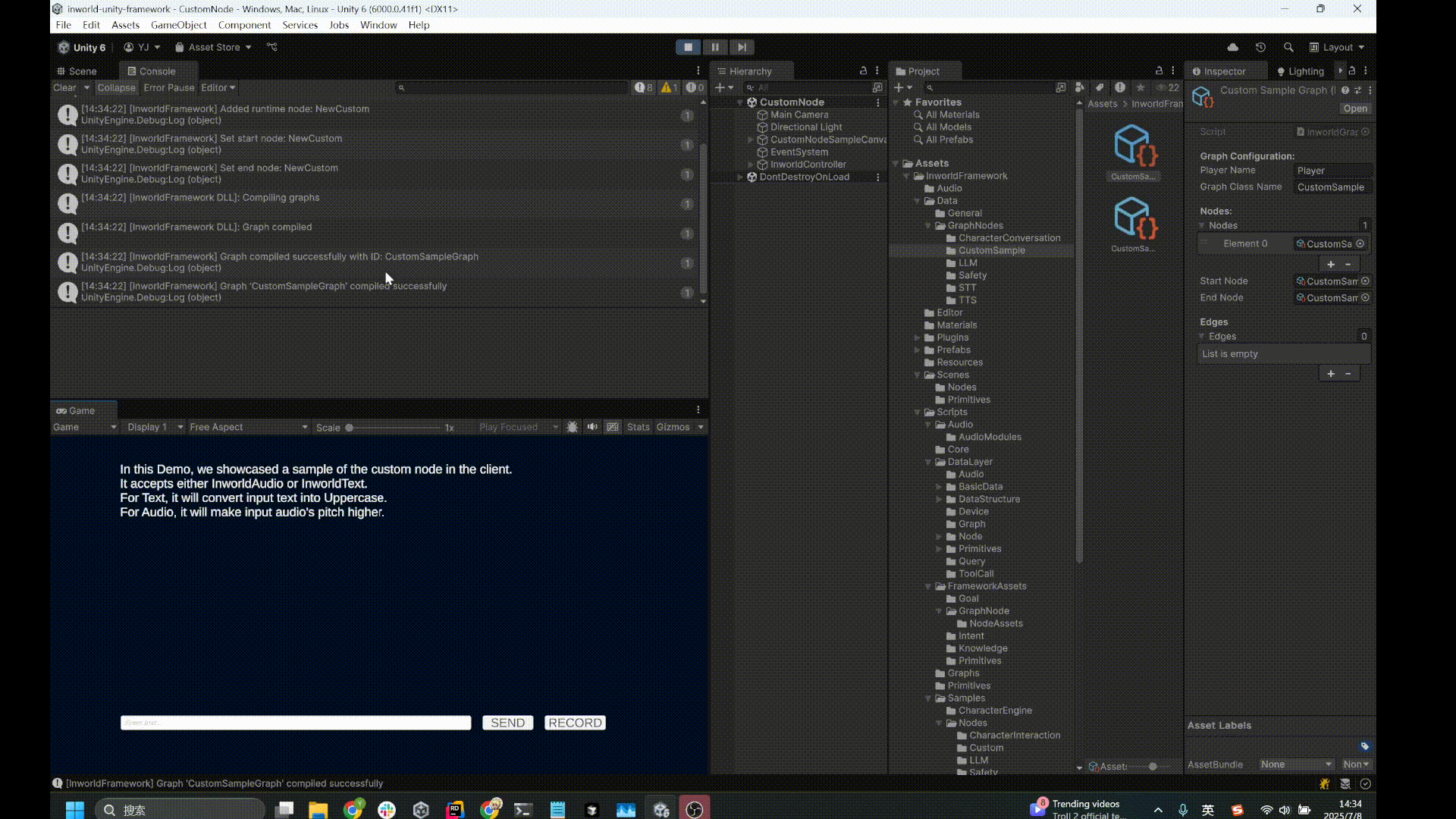The width and height of the screenshot is (1456, 819).
Task: Mute audio in Game view
Action: 592,427
